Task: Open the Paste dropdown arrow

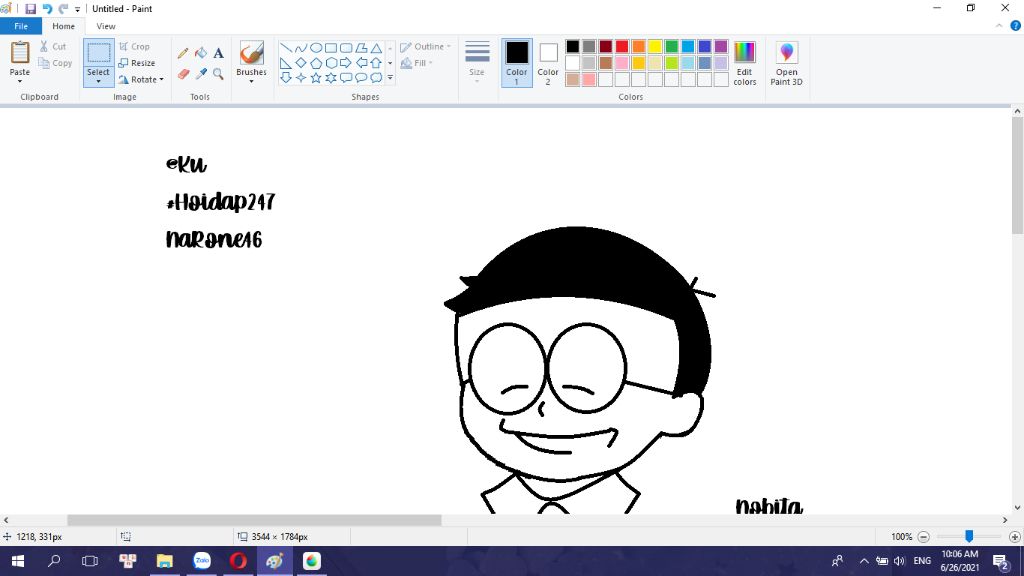Action: point(20,81)
